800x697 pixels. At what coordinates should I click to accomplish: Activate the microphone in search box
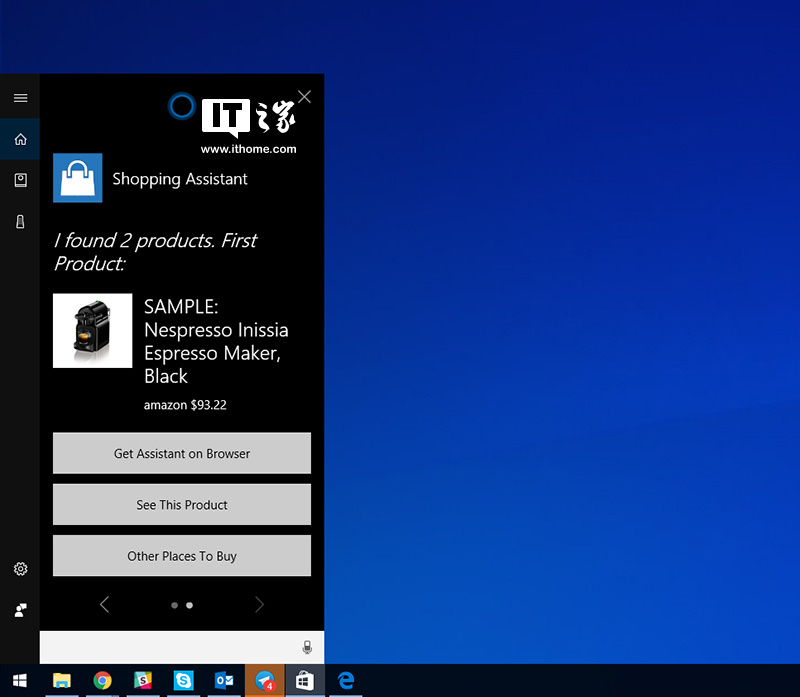click(307, 647)
